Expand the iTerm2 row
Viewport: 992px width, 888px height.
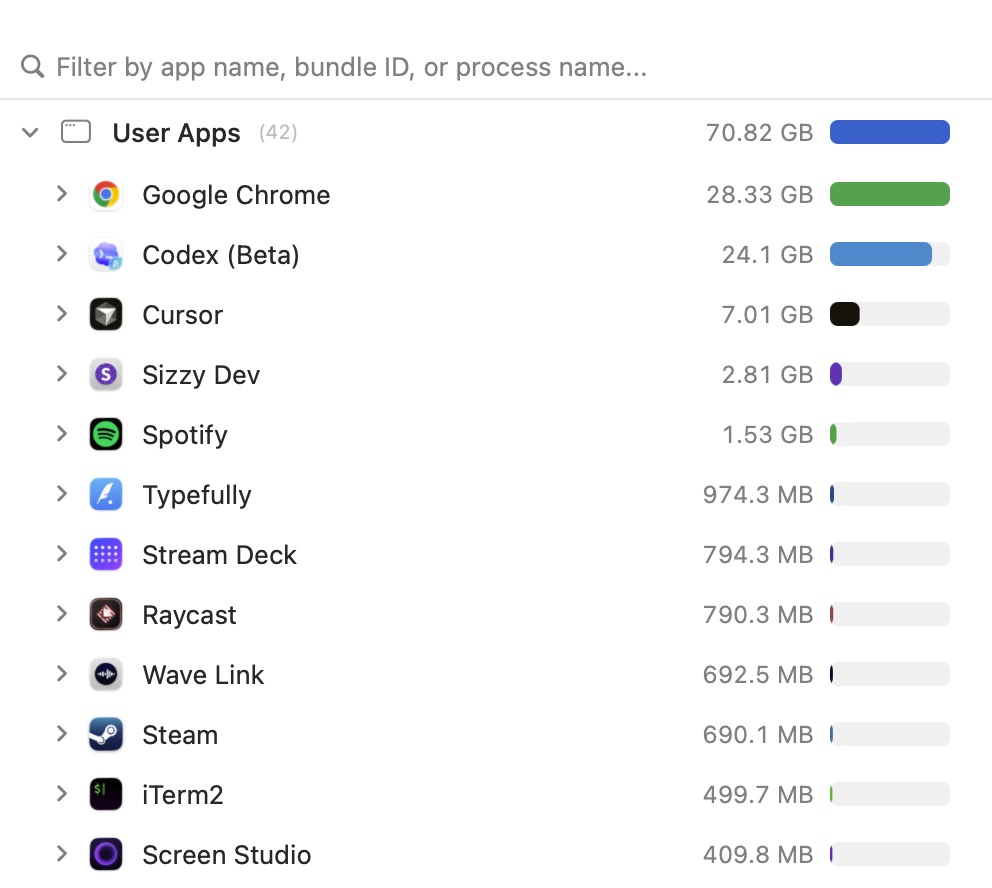pos(62,794)
